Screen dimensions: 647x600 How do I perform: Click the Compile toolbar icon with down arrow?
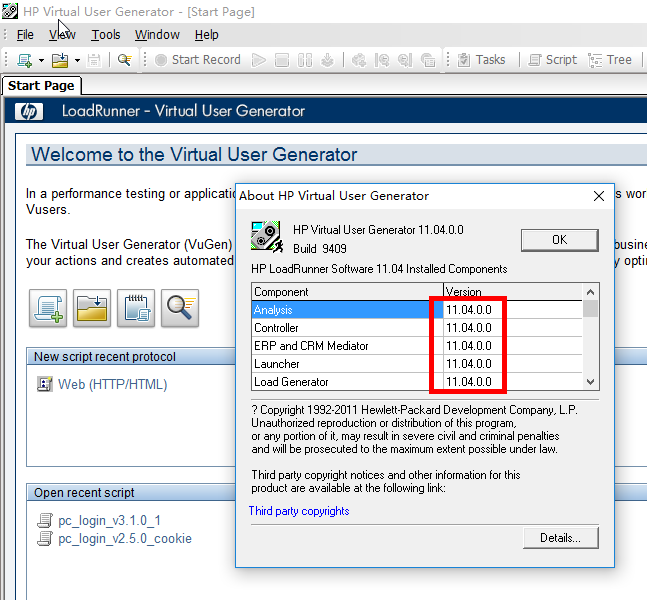pyautogui.click(x=328, y=60)
